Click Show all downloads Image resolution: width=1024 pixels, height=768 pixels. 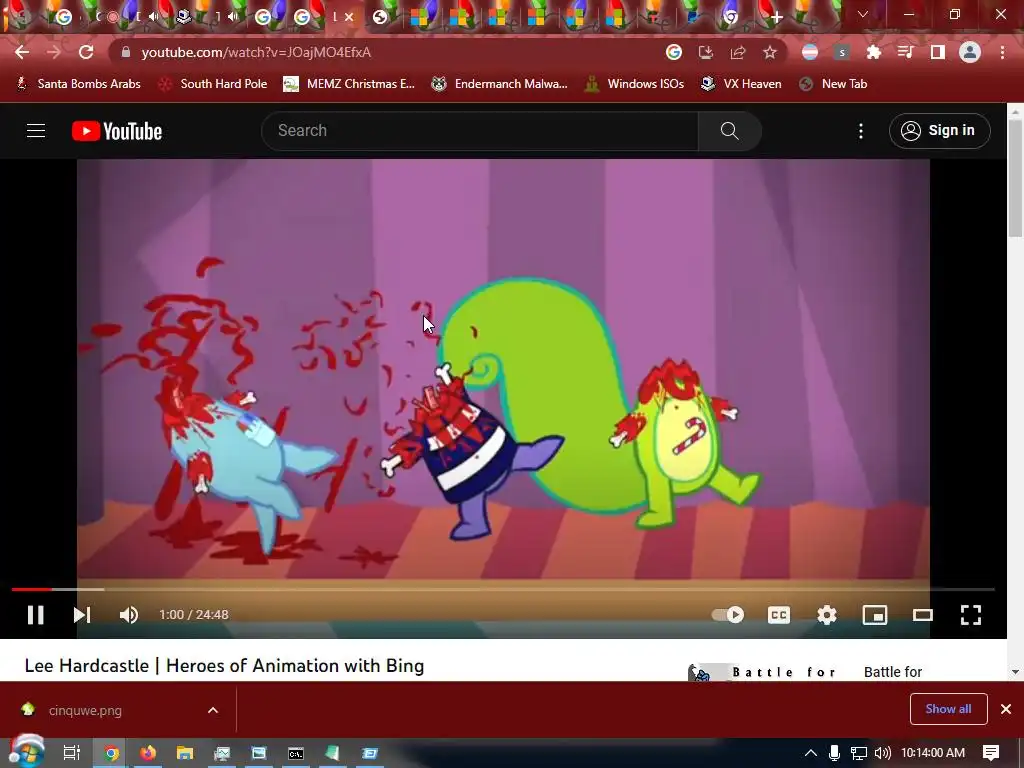[948, 709]
